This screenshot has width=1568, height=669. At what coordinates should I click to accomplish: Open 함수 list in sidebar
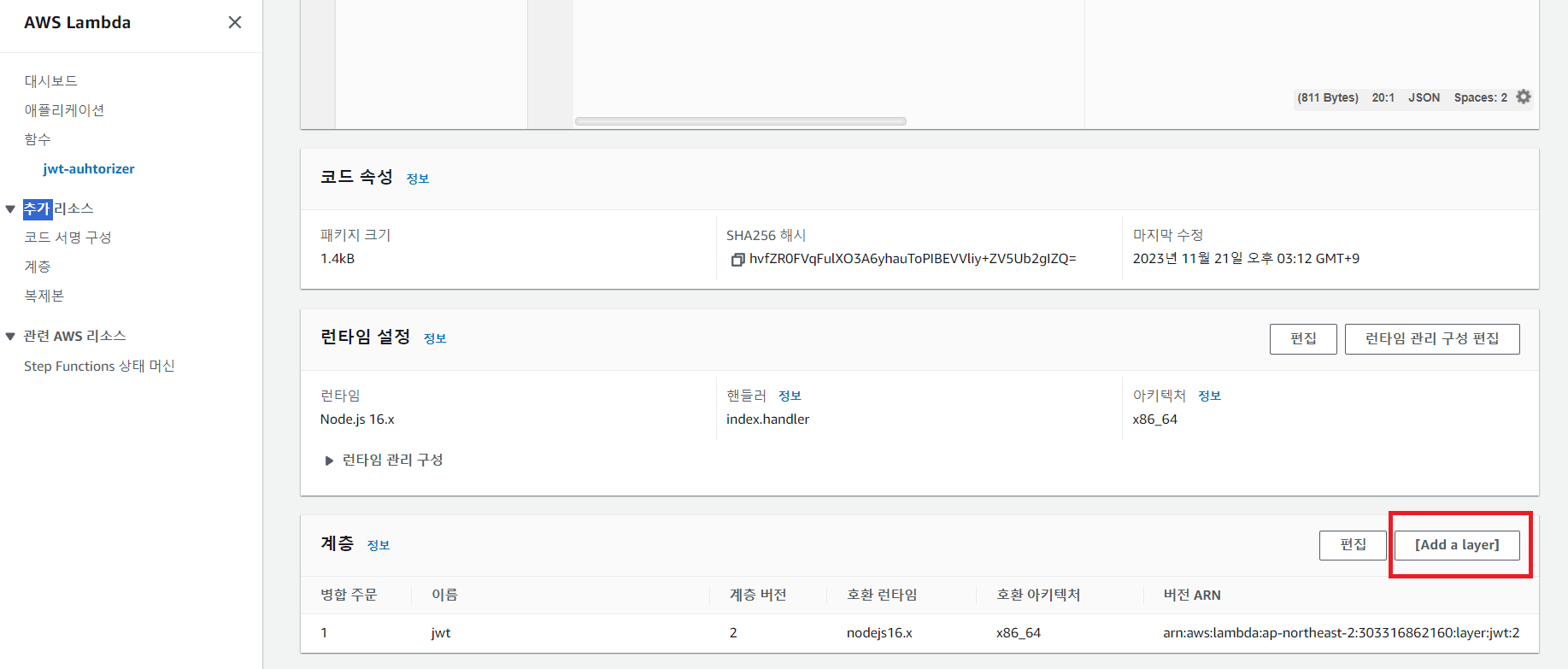point(38,139)
